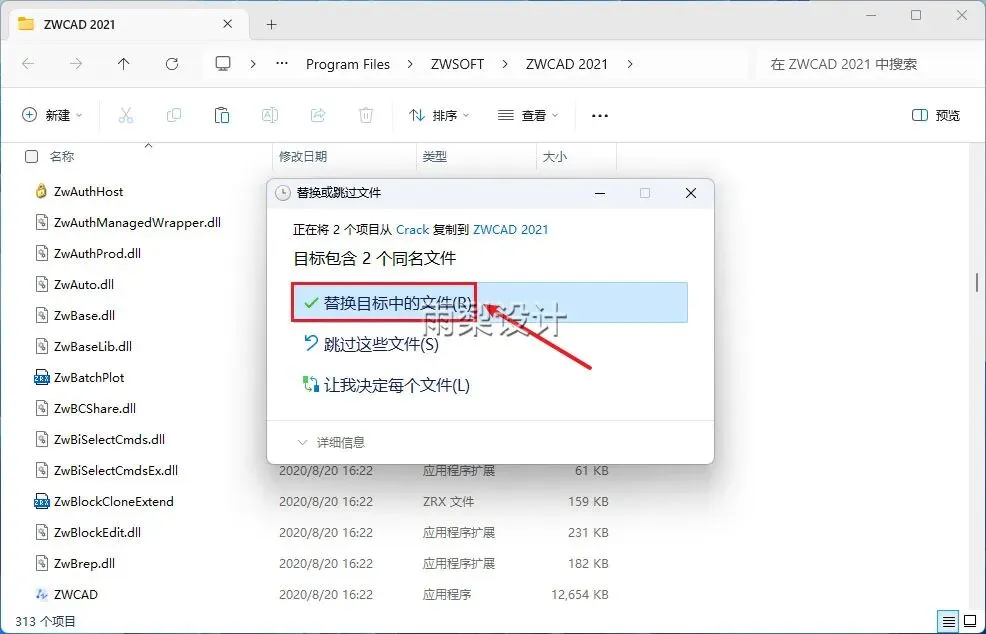
Task: Switch to large icons view in status bar
Action: coord(970,621)
